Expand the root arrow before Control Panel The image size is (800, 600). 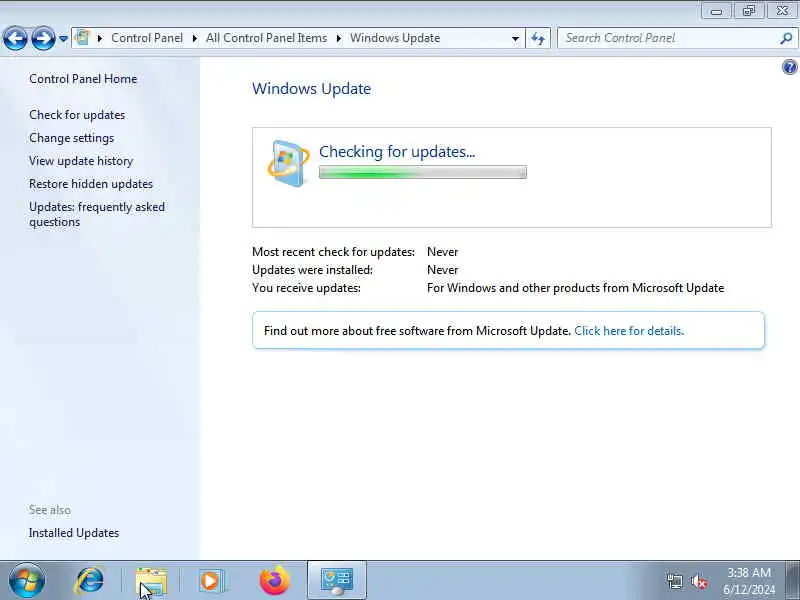pos(100,38)
